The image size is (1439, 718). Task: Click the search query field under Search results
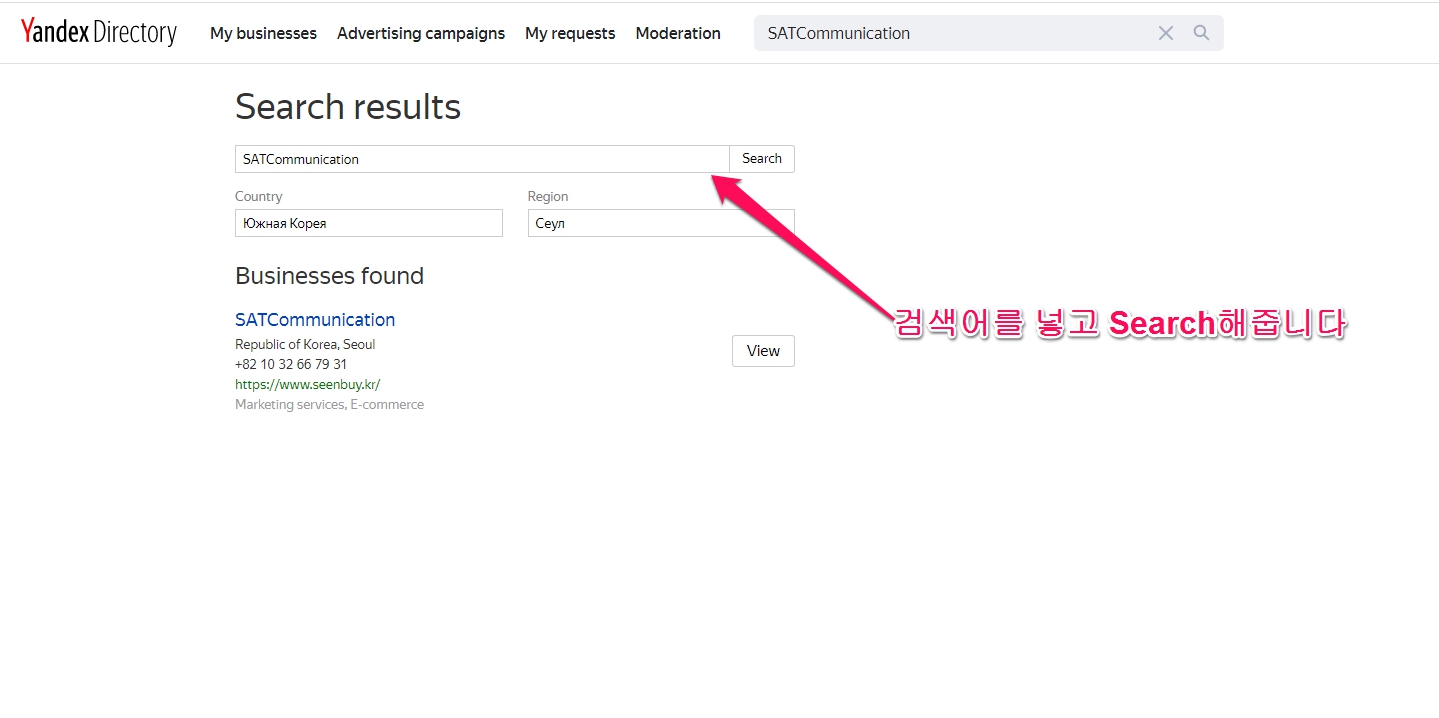(x=481, y=159)
